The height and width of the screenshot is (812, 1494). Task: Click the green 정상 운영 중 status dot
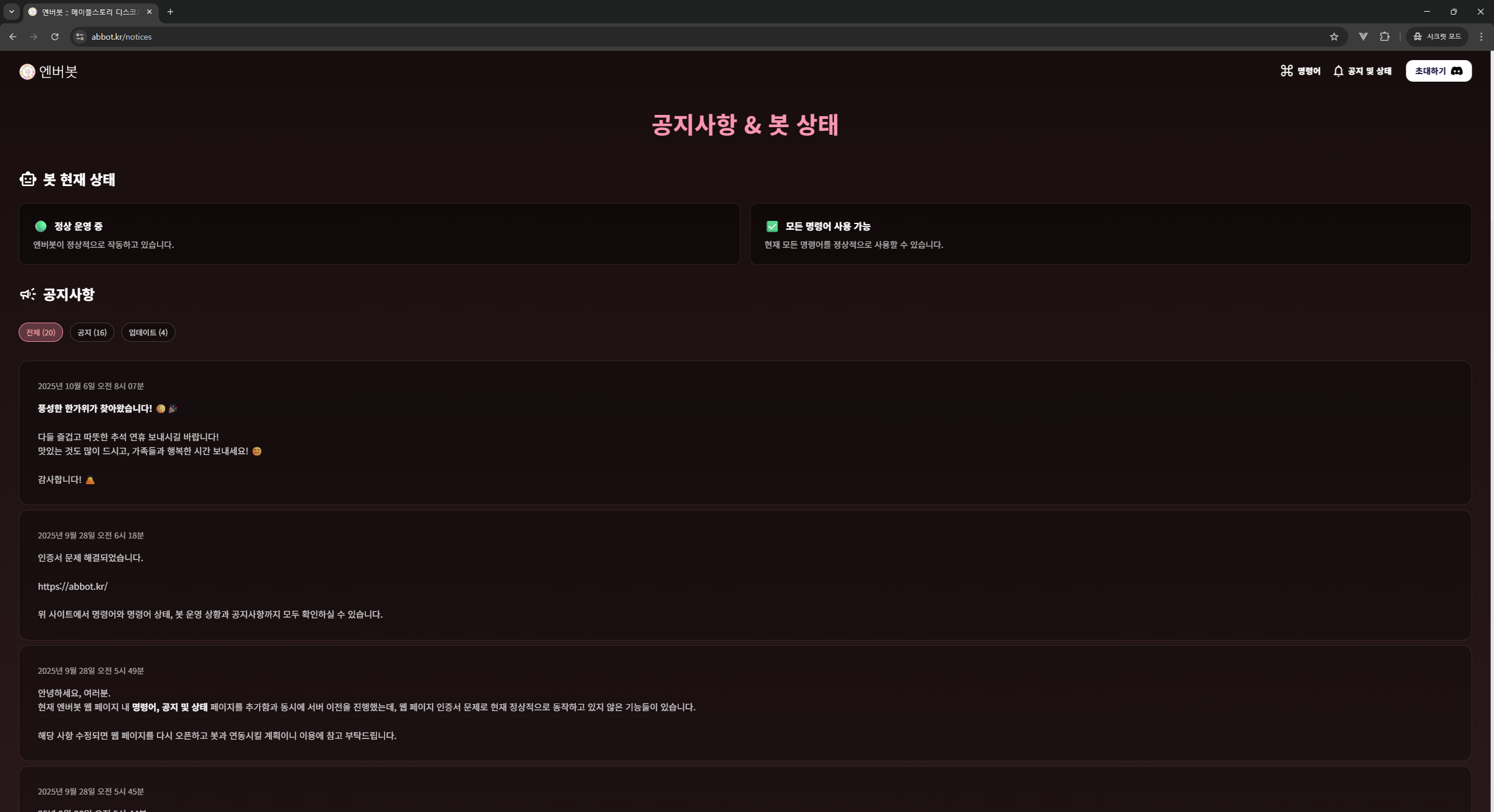(x=41, y=226)
